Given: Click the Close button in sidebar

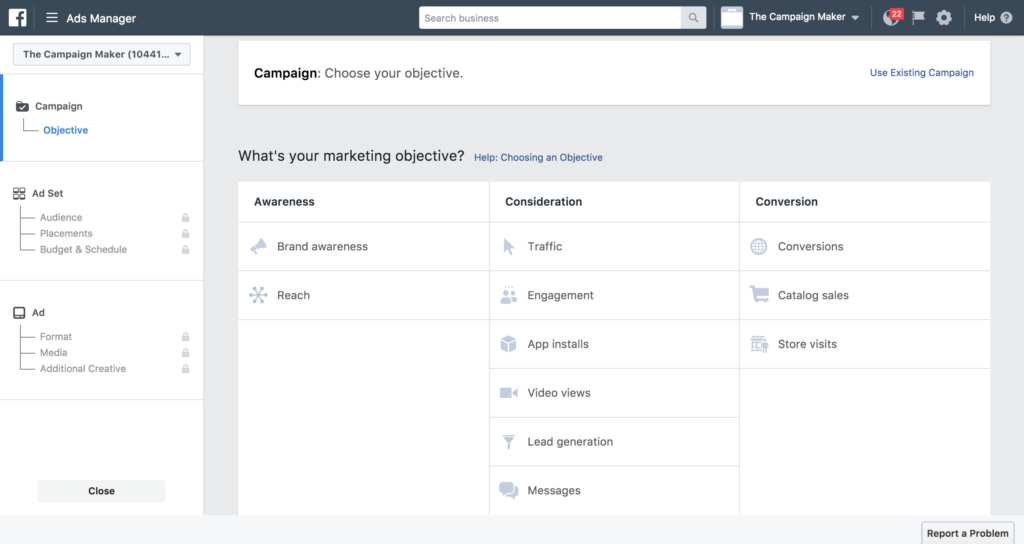Looking at the screenshot, I should [101, 491].
